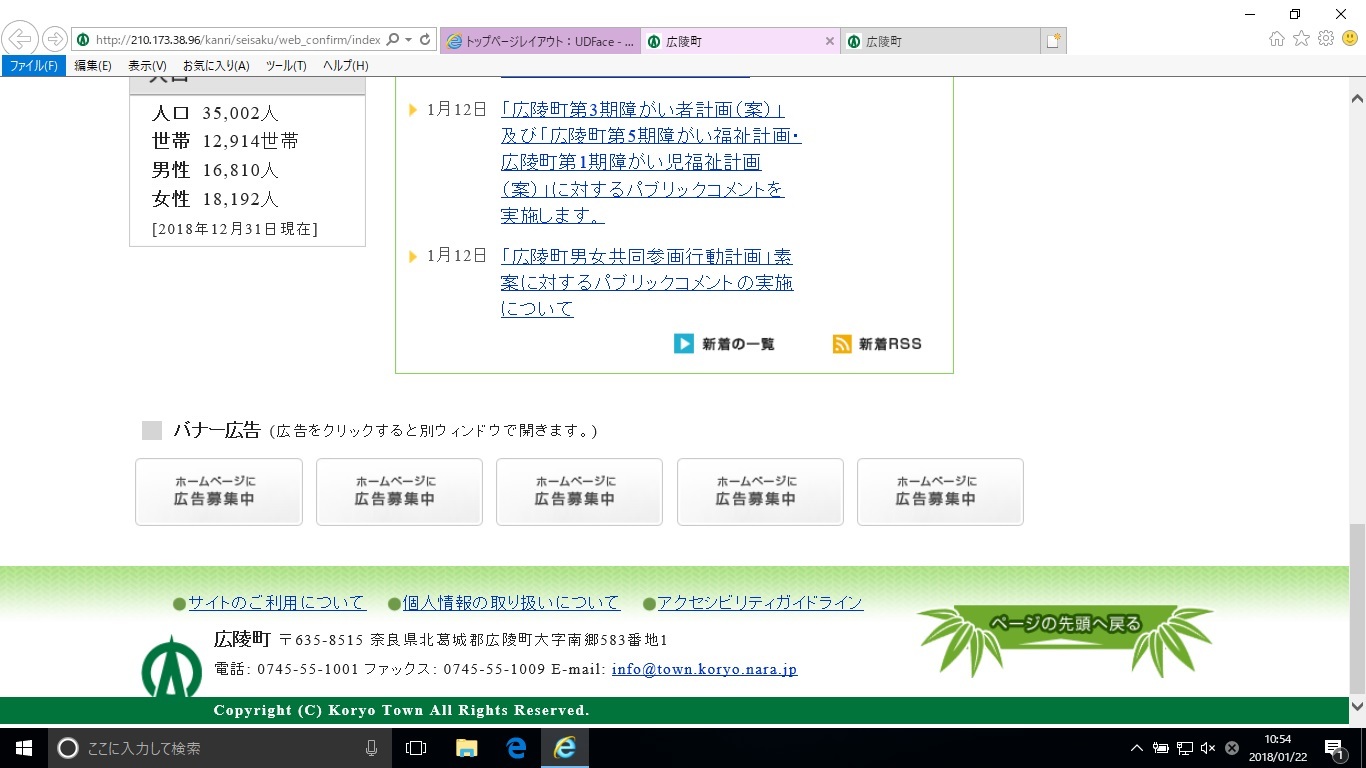This screenshot has width=1366, height=768.
Task: Switch to トップページレイアウト：UDFace tab
Action: point(540,41)
